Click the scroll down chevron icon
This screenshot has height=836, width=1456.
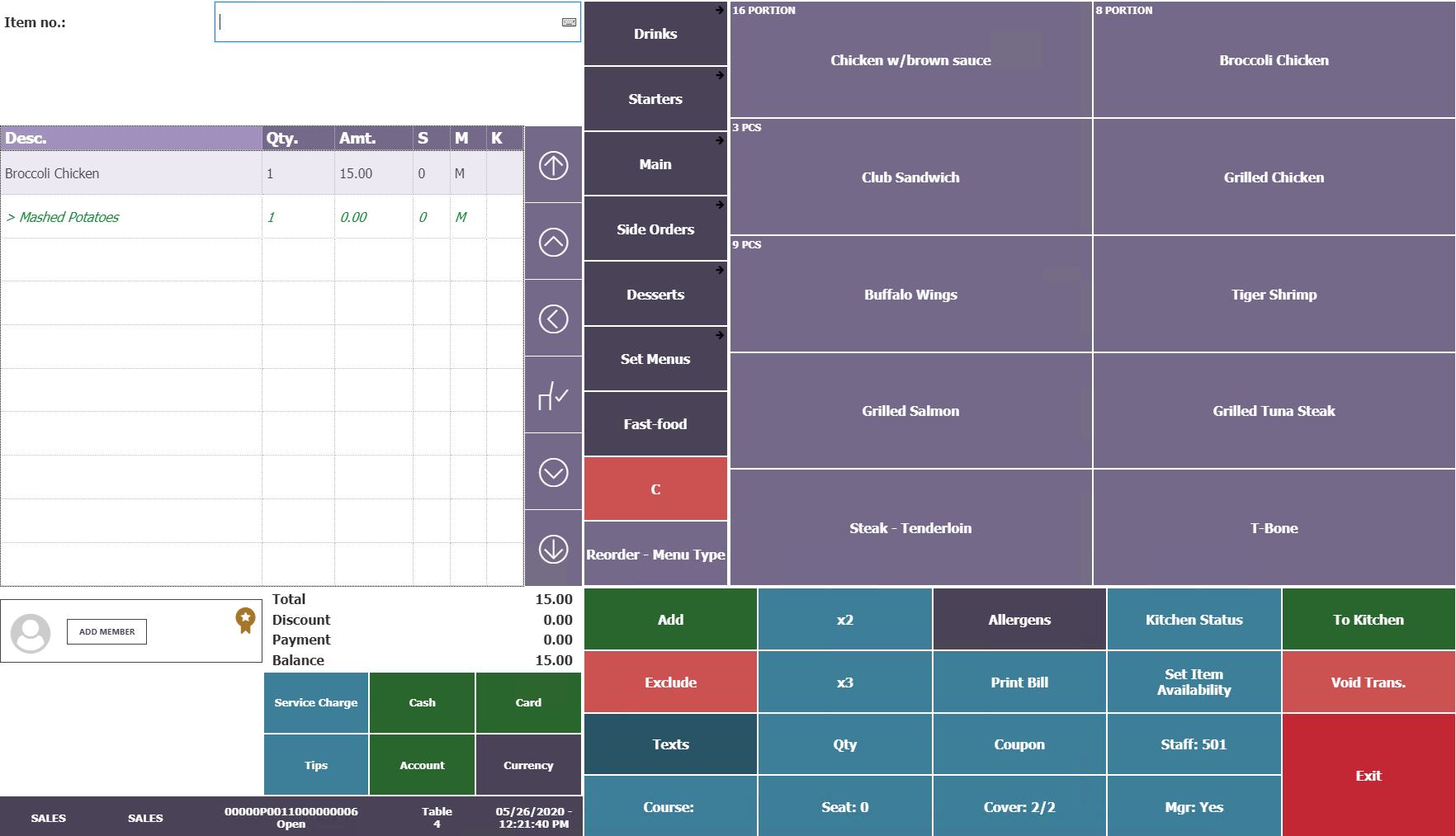coord(553,472)
